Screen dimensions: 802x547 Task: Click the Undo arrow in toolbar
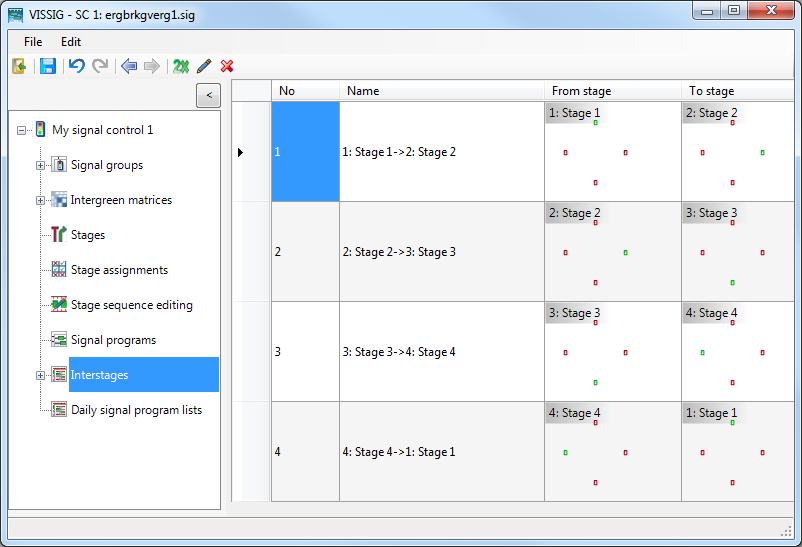(76, 66)
